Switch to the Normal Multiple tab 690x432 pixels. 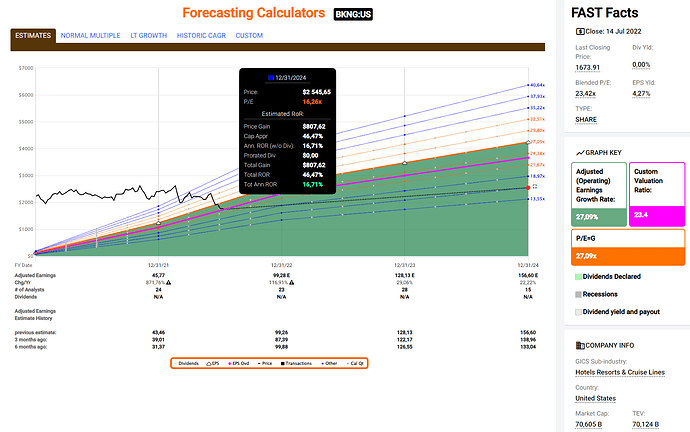(90, 35)
